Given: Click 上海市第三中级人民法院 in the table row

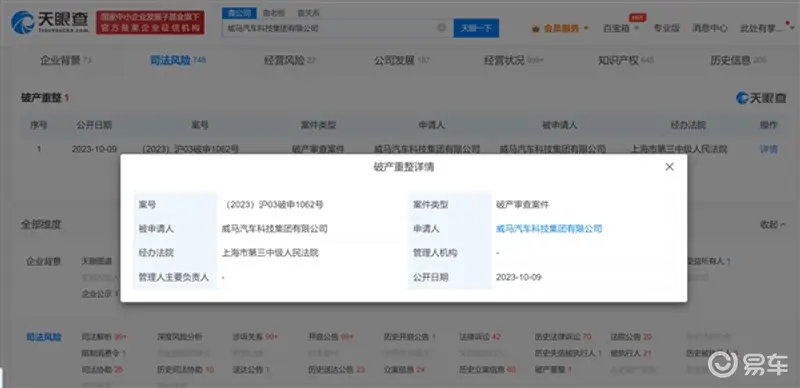Looking at the screenshot, I should [x=679, y=149].
